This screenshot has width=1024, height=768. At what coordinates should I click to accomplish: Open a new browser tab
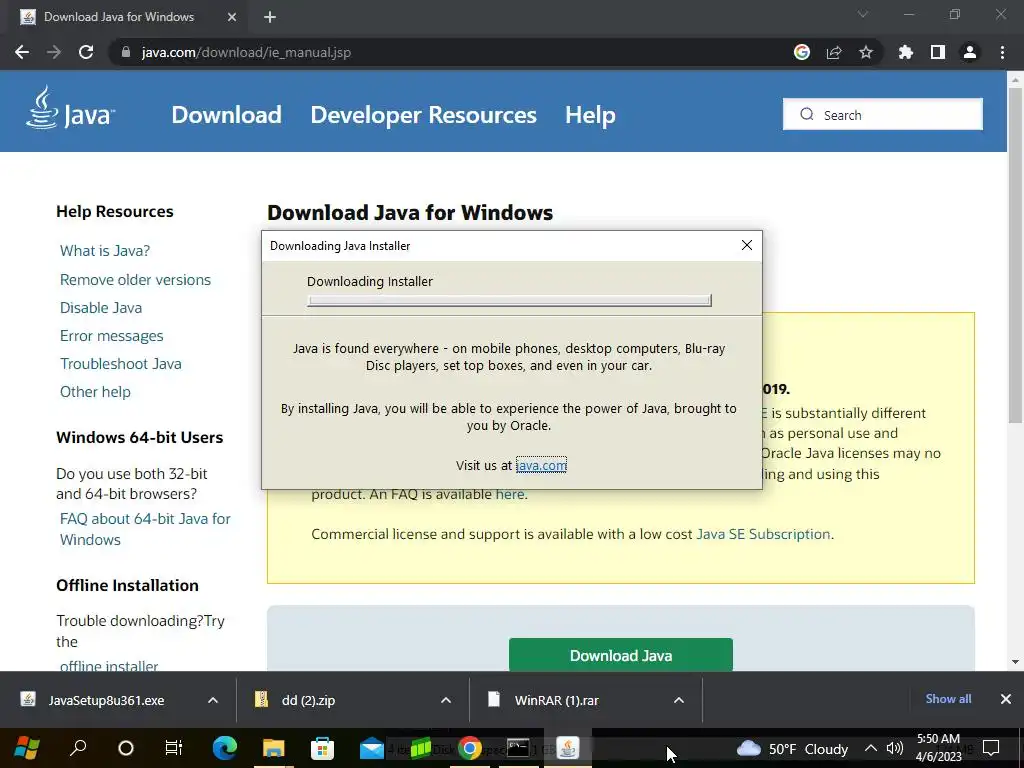(270, 17)
